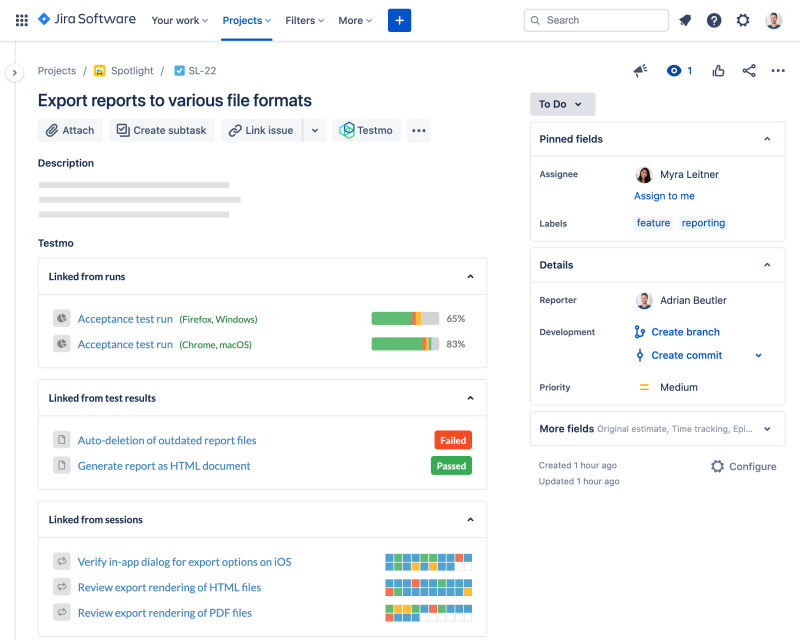This screenshot has width=800, height=640.
Task: Click the Search input field
Action: (x=596, y=20)
